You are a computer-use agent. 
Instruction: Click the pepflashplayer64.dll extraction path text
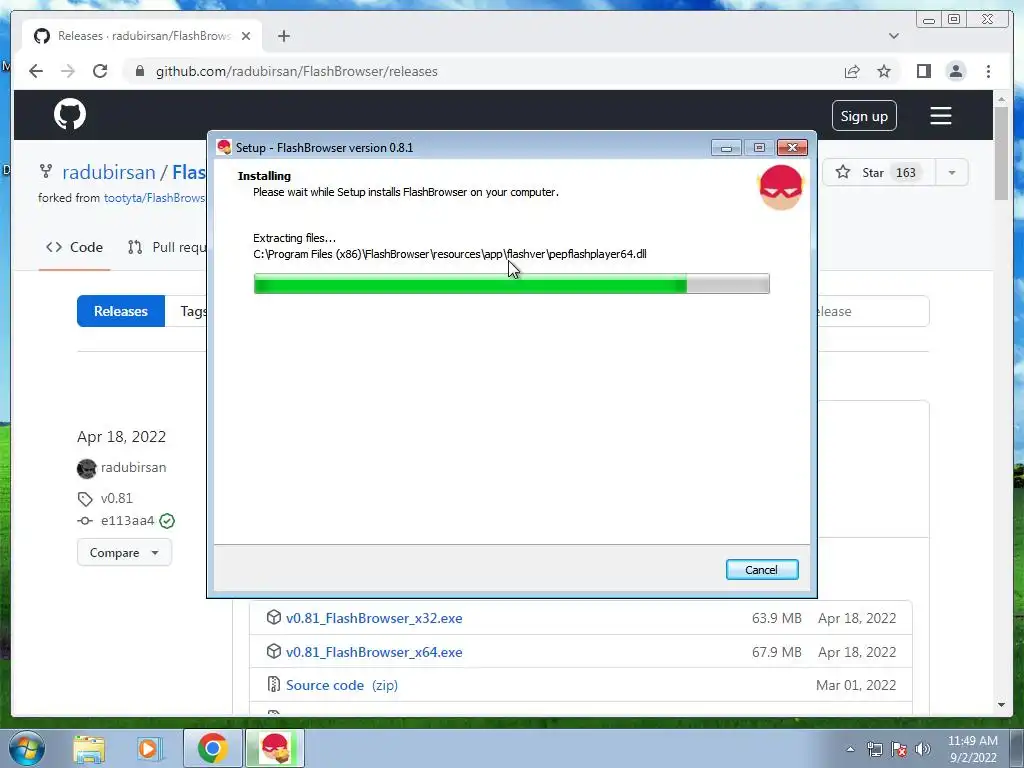tap(450, 254)
